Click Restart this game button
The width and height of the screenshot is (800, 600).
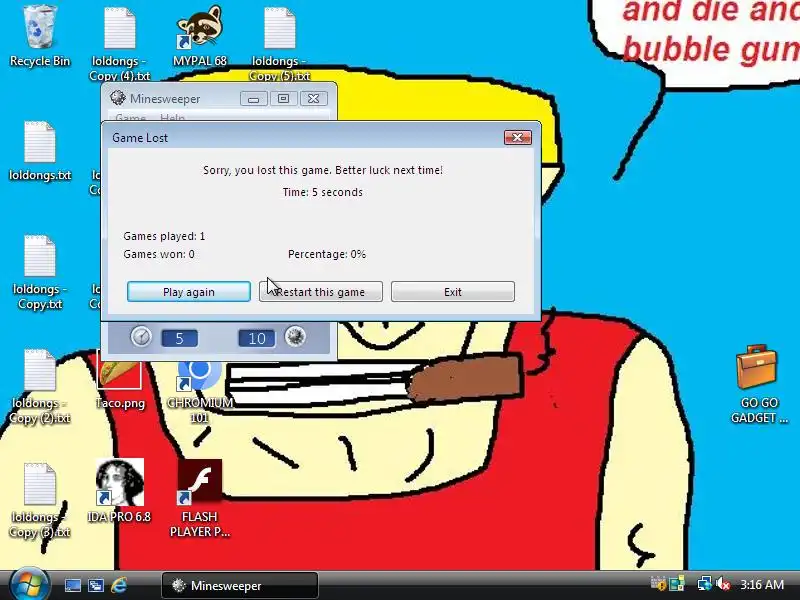(x=320, y=292)
